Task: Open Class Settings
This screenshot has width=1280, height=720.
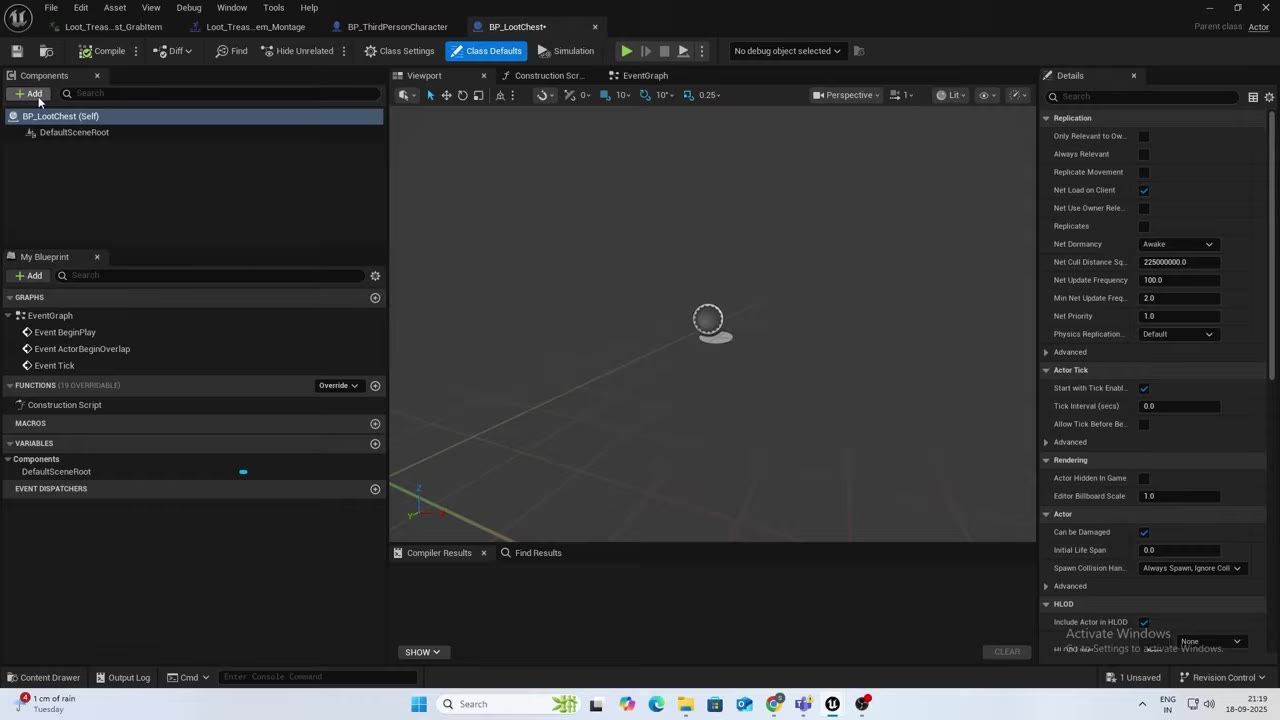Action: 399,51
